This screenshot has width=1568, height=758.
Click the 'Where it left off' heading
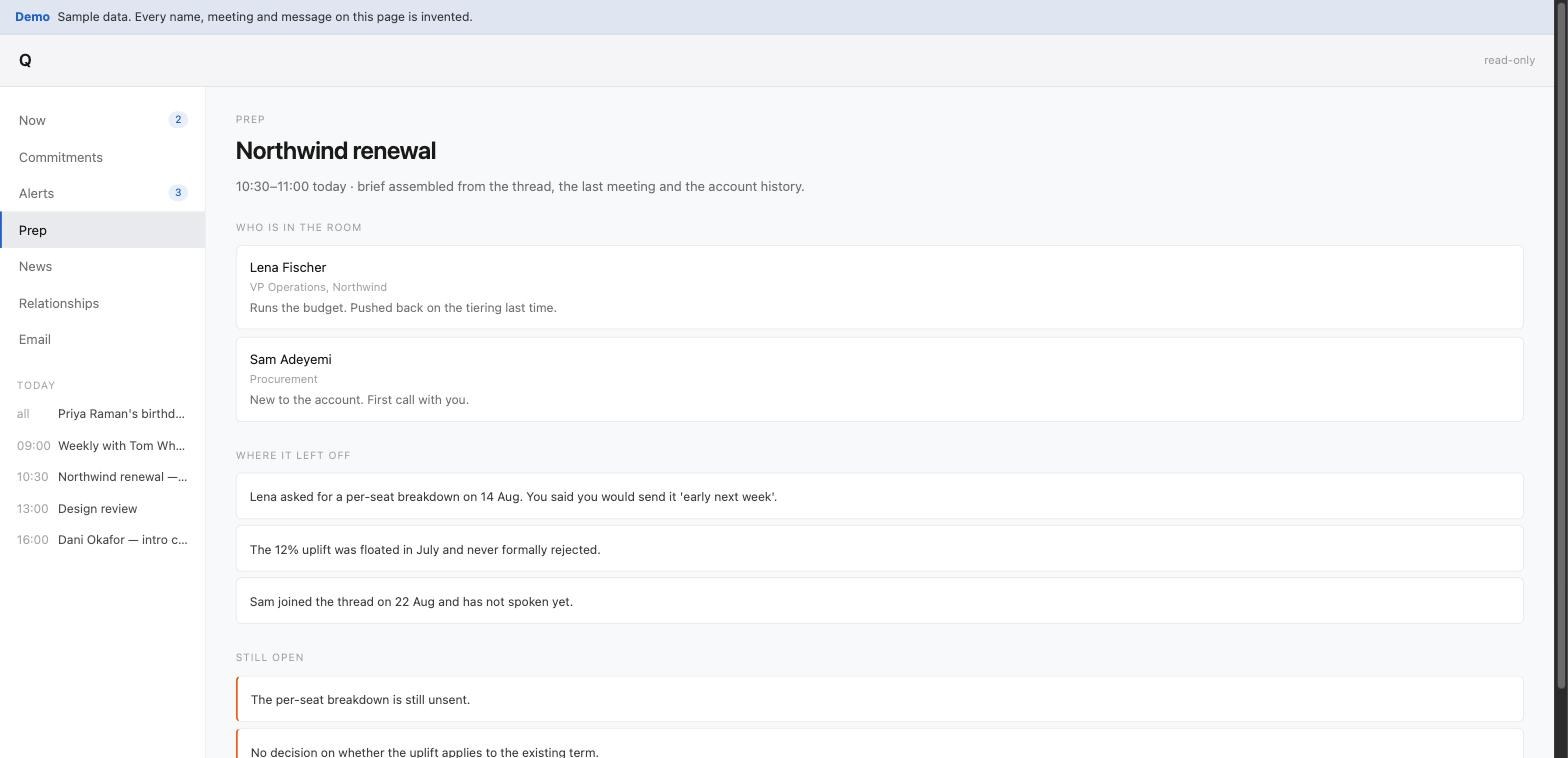pos(293,456)
